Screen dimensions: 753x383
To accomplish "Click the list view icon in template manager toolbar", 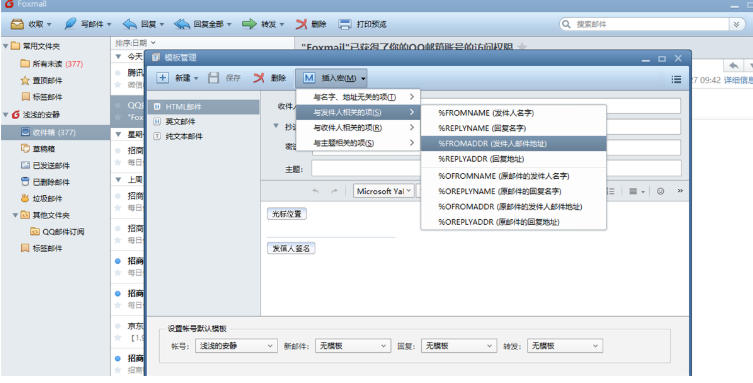I will click(x=676, y=79).
